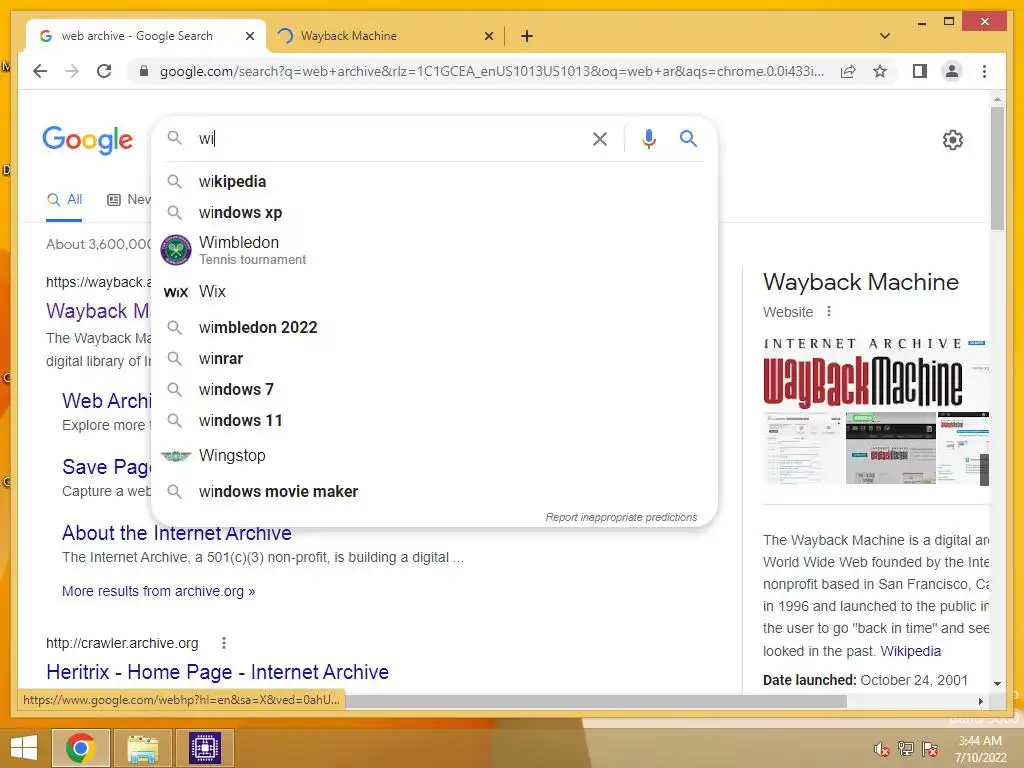Image resolution: width=1024 pixels, height=768 pixels.
Task: Open About the Internet Archive link
Action: click(x=176, y=533)
